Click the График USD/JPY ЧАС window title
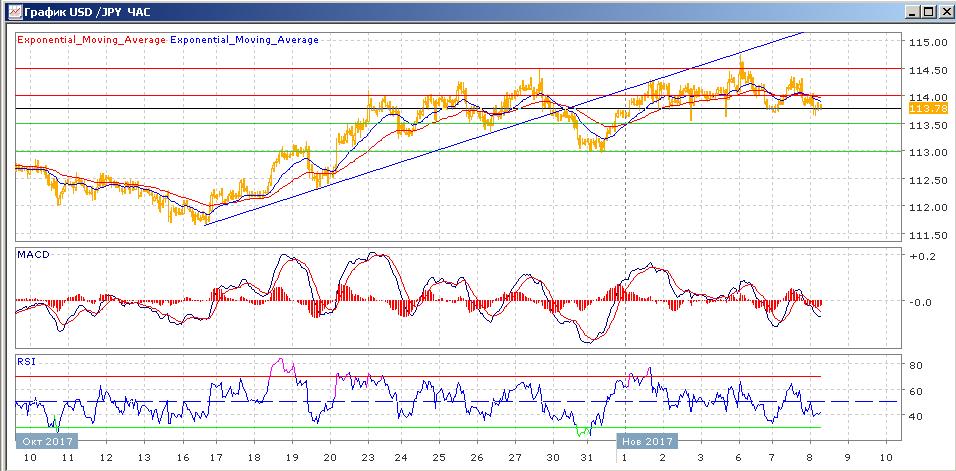The width and height of the screenshot is (956, 471). pyautogui.click(x=87, y=12)
